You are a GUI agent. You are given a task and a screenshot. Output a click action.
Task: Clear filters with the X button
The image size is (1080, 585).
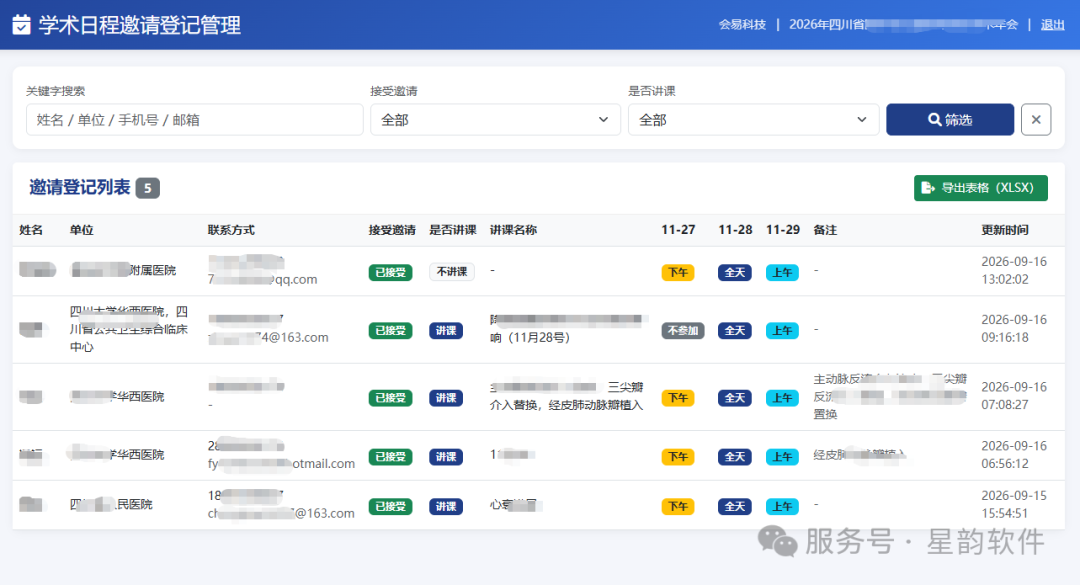pos(1035,120)
